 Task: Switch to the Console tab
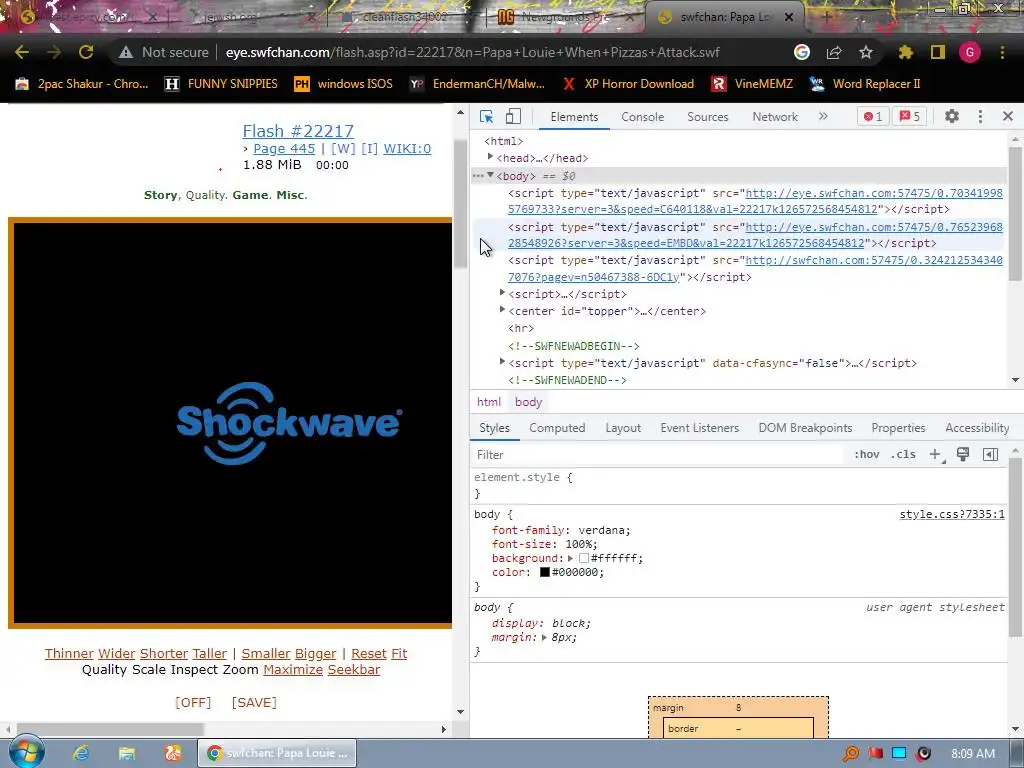click(x=643, y=116)
